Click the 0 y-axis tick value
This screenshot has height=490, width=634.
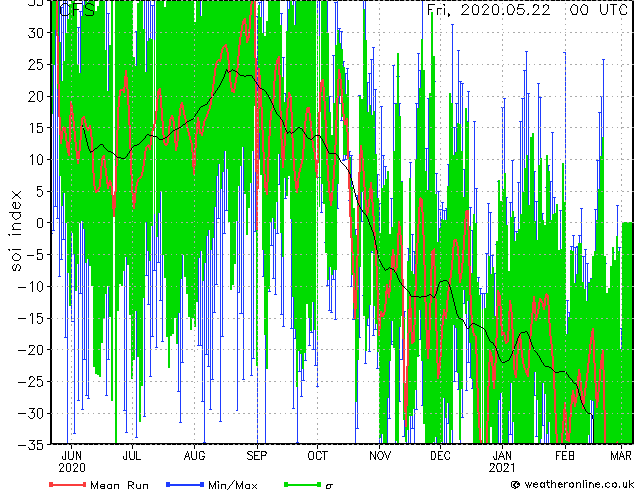(x=40, y=223)
